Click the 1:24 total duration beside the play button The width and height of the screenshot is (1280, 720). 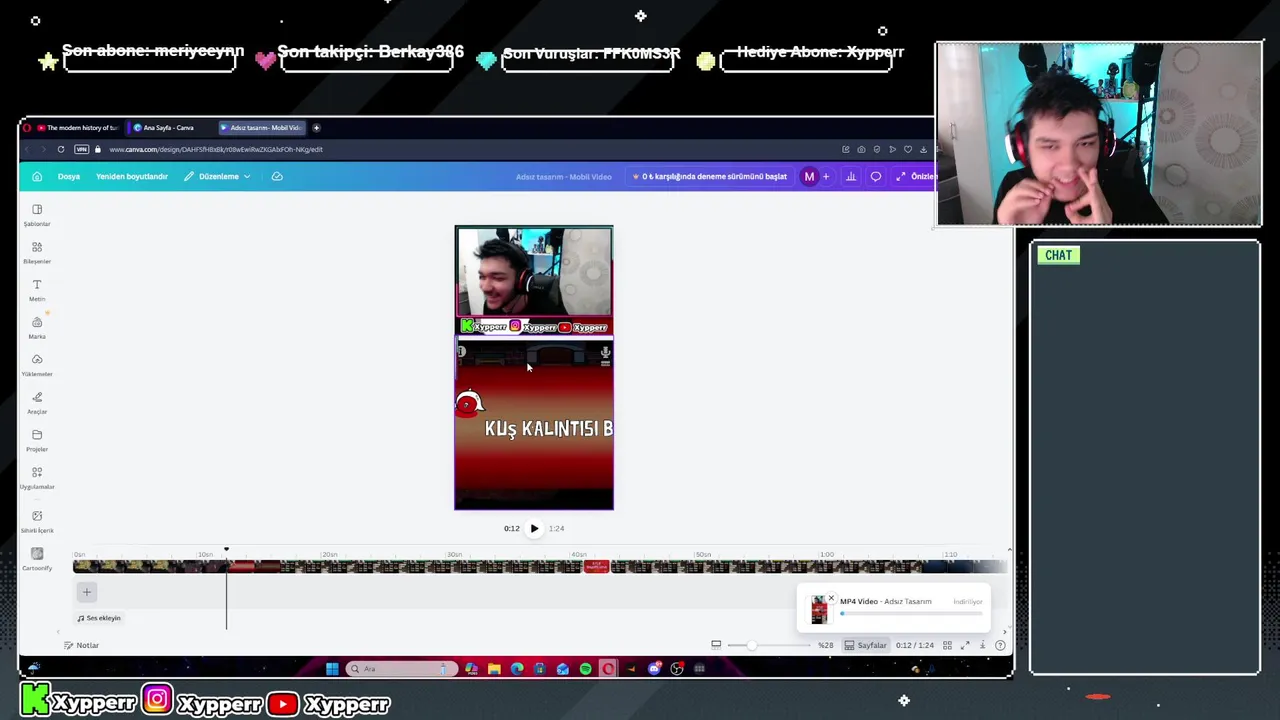556,528
